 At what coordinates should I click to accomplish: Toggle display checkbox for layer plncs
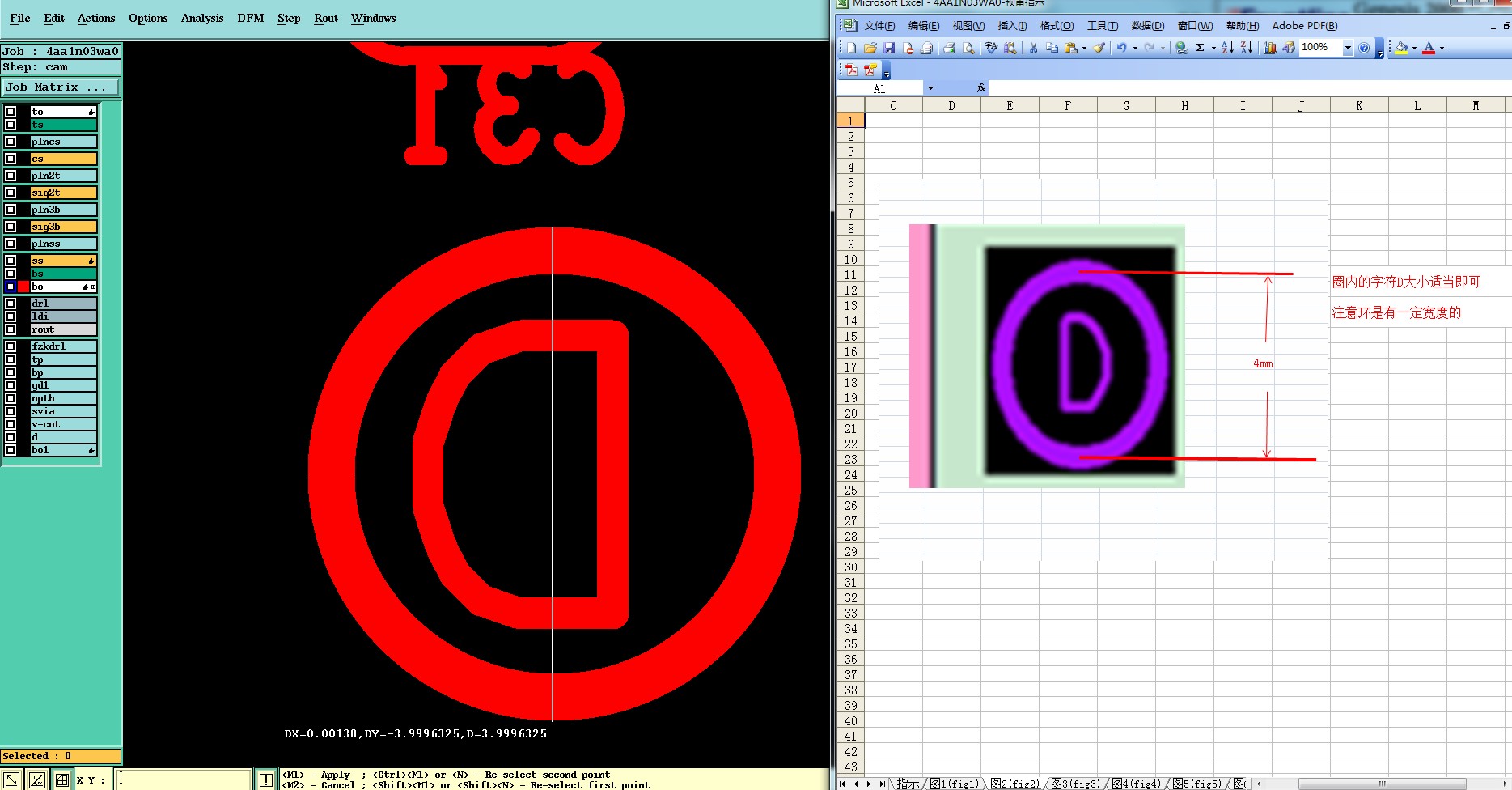(11, 142)
